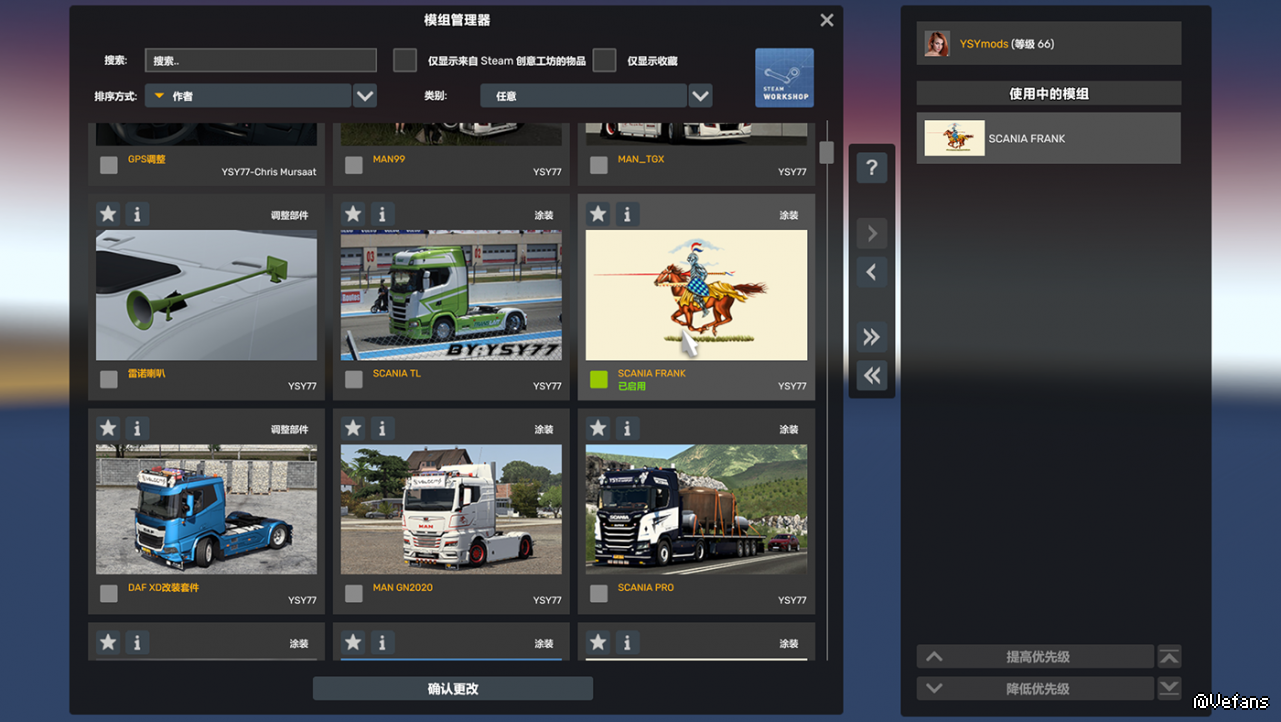This screenshot has height=722, width=1281.
Task: Select the DAF XD blue truck thumbnail
Action: point(207,510)
